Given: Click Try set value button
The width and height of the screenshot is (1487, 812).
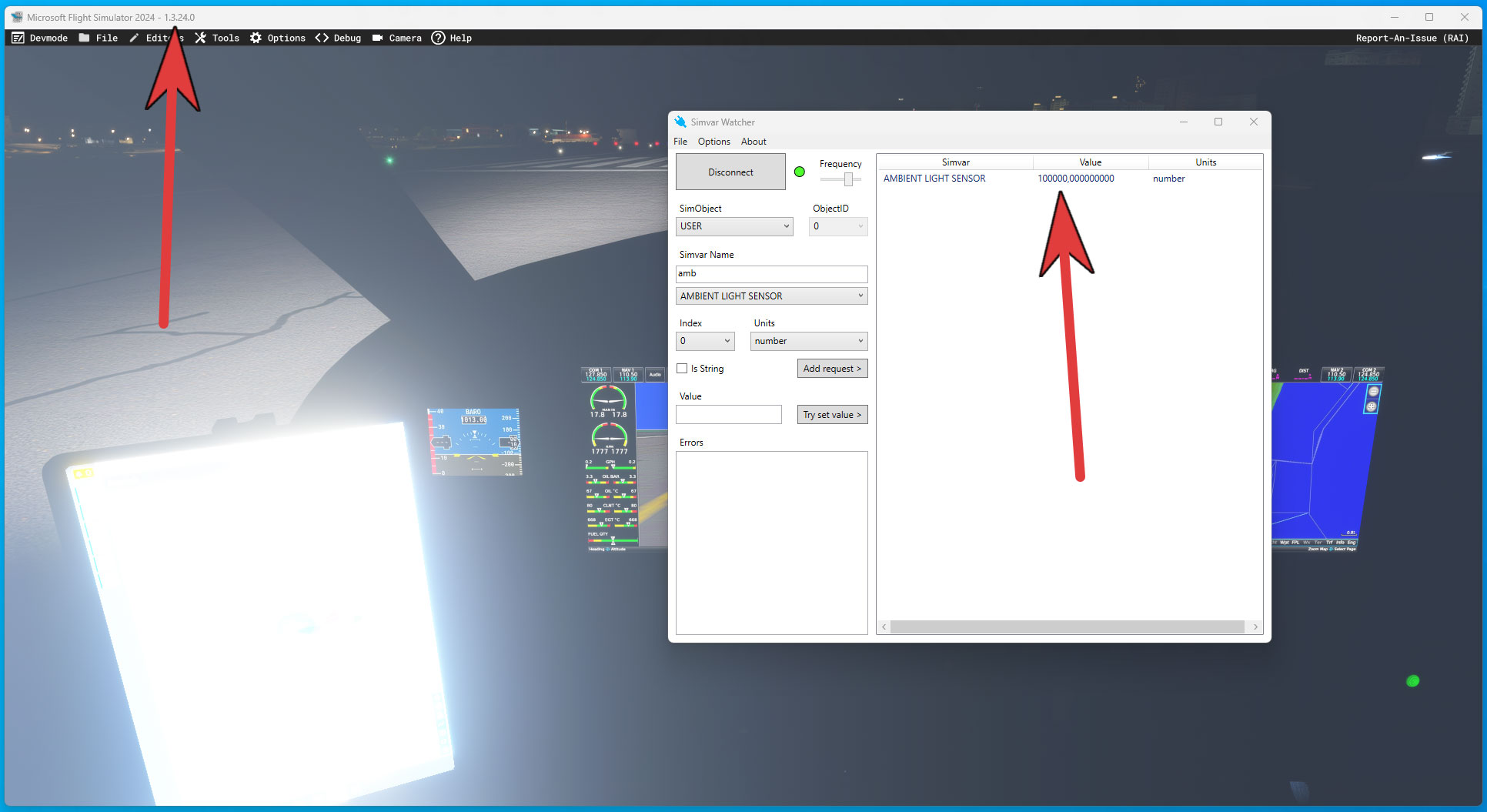Looking at the screenshot, I should (832, 415).
